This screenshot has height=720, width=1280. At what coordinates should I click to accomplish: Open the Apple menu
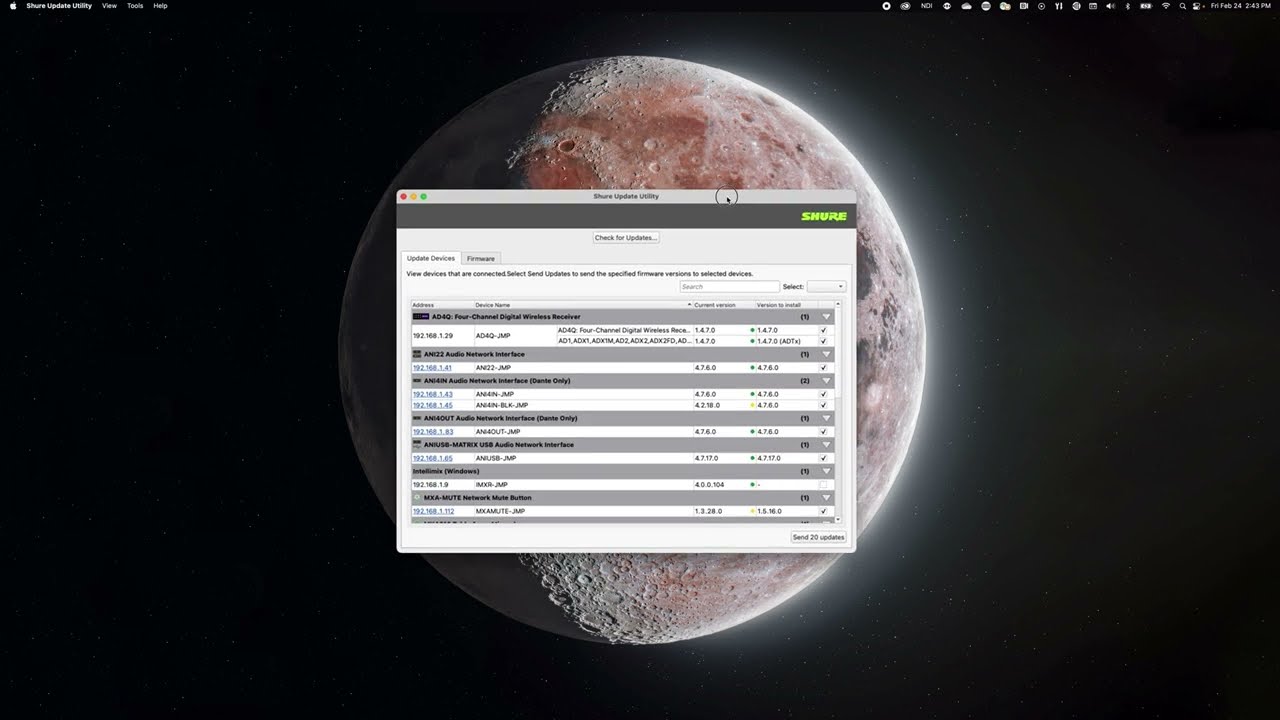(13, 6)
